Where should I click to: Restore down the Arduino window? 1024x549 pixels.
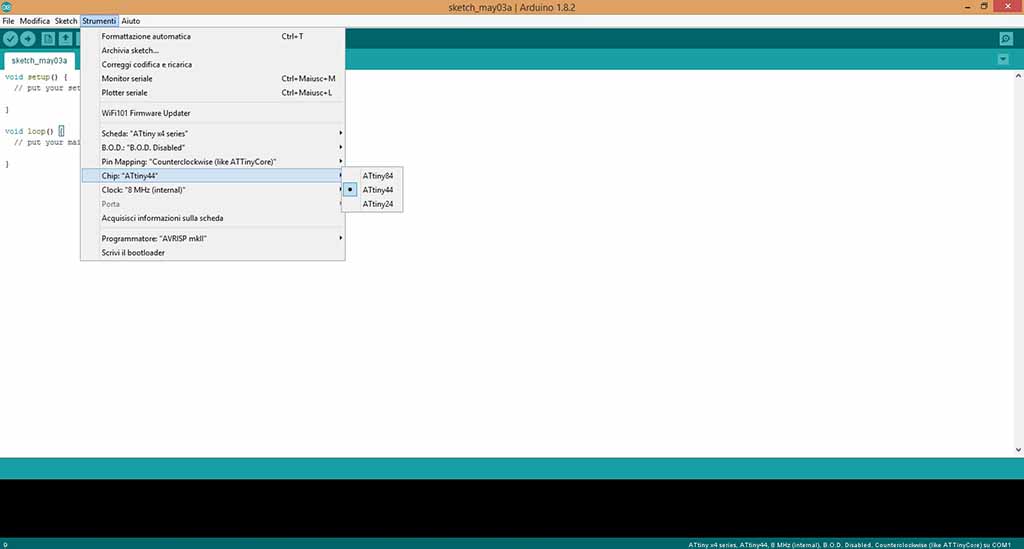(x=984, y=7)
